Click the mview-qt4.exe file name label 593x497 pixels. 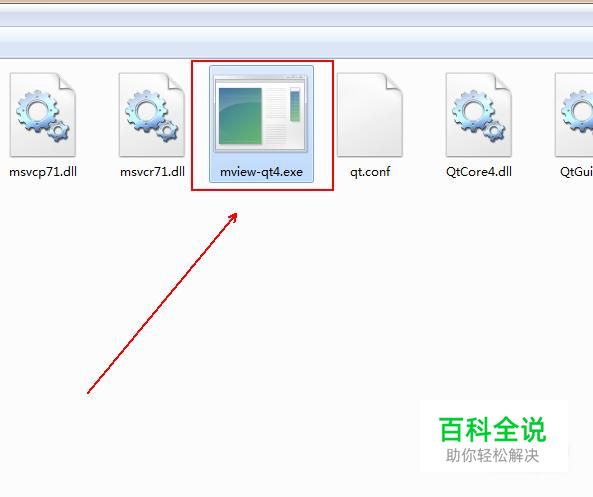click(x=261, y=172)
